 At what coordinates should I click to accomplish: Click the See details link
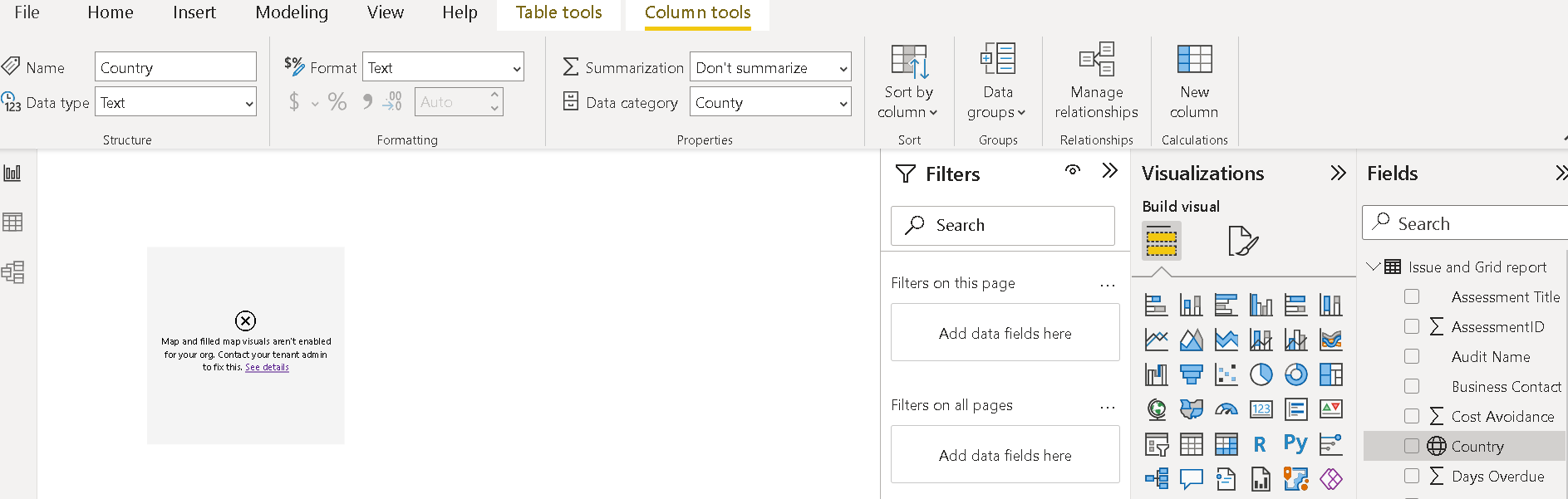(x=267, y=367)
